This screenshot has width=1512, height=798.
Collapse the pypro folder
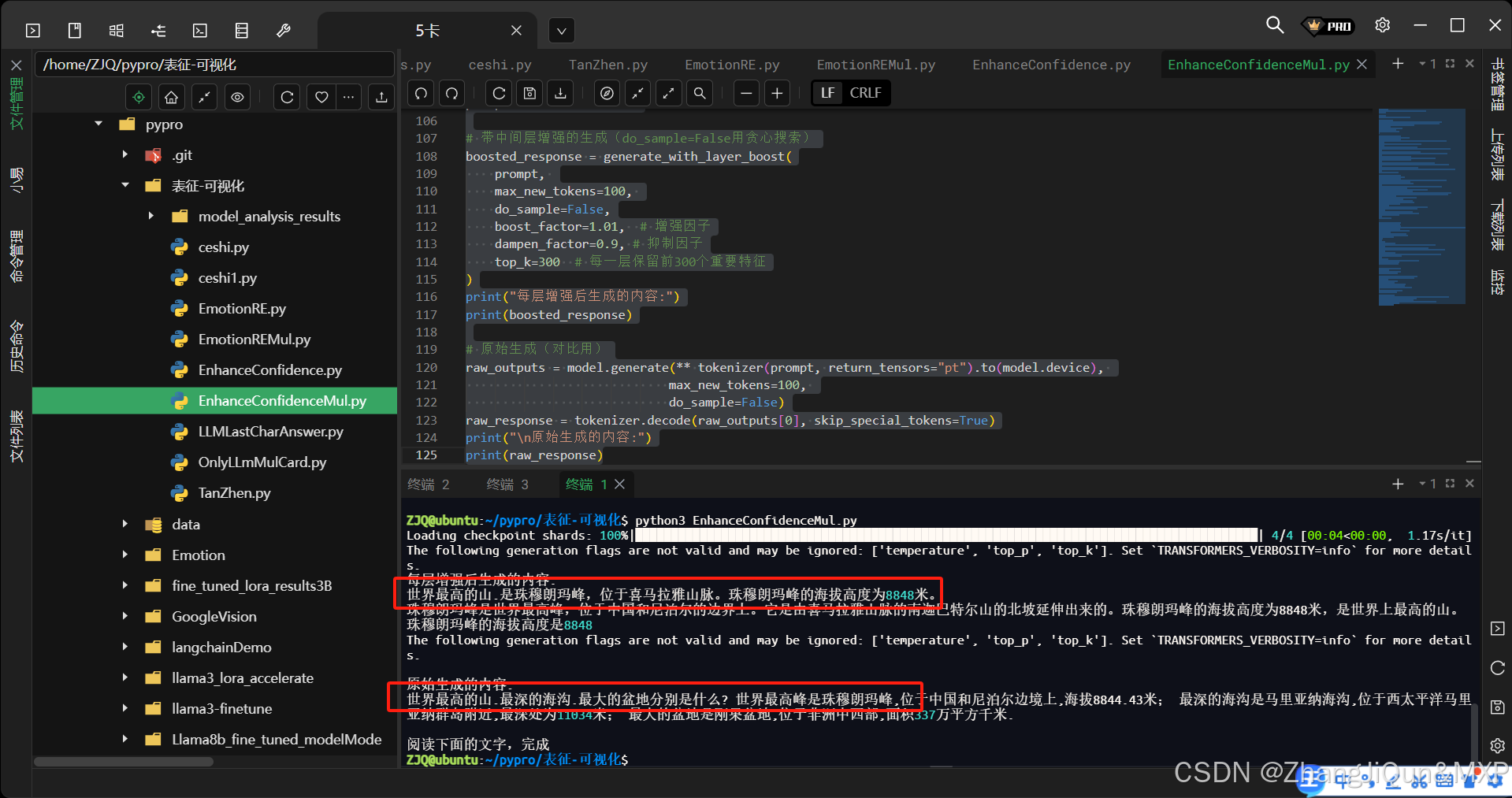98,124
